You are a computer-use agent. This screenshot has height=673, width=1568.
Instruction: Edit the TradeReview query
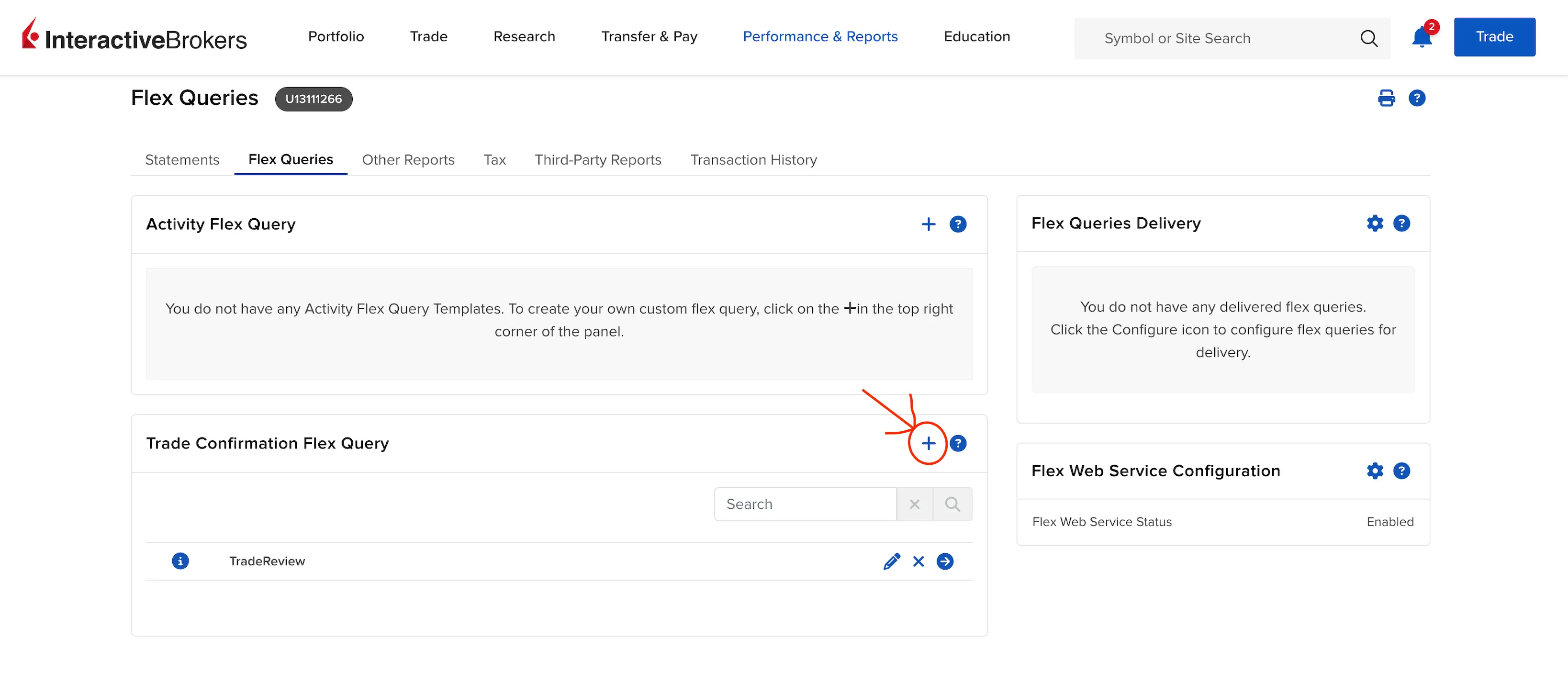click(x=891, y=561)
